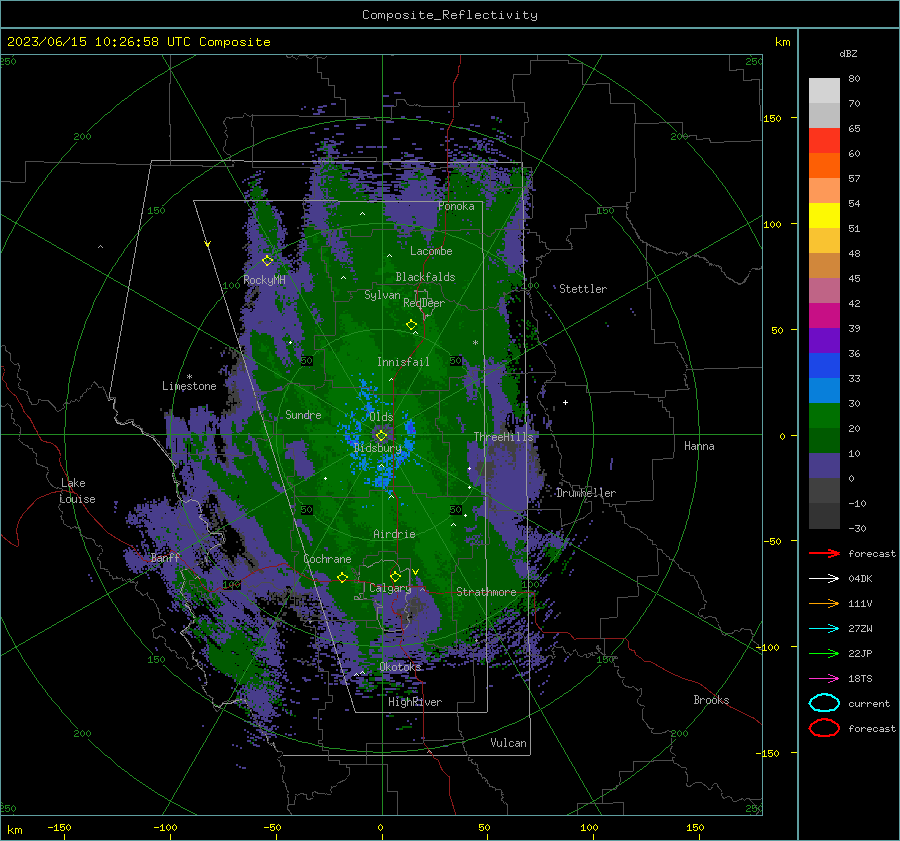Click the 150 right axis tick label
Image resolution: width=900 pixels, height=841 pixels.
[772, 118]
